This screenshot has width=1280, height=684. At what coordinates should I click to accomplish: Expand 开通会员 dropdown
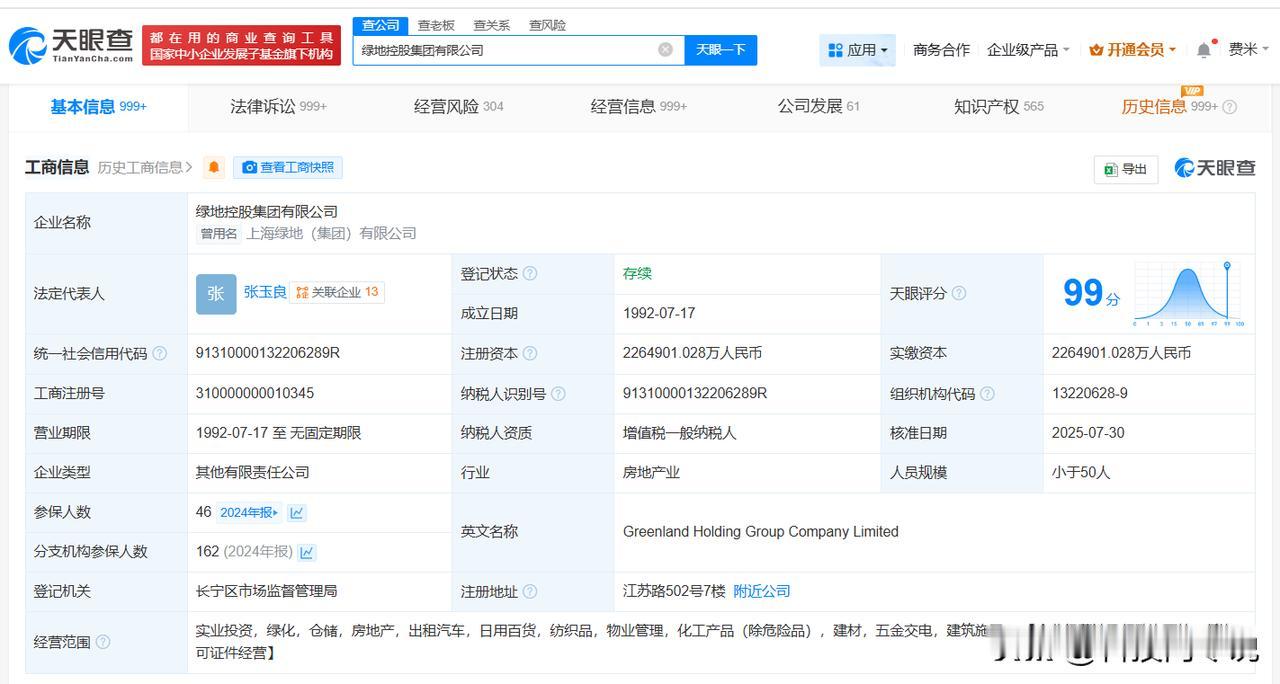pos(1132,50)
